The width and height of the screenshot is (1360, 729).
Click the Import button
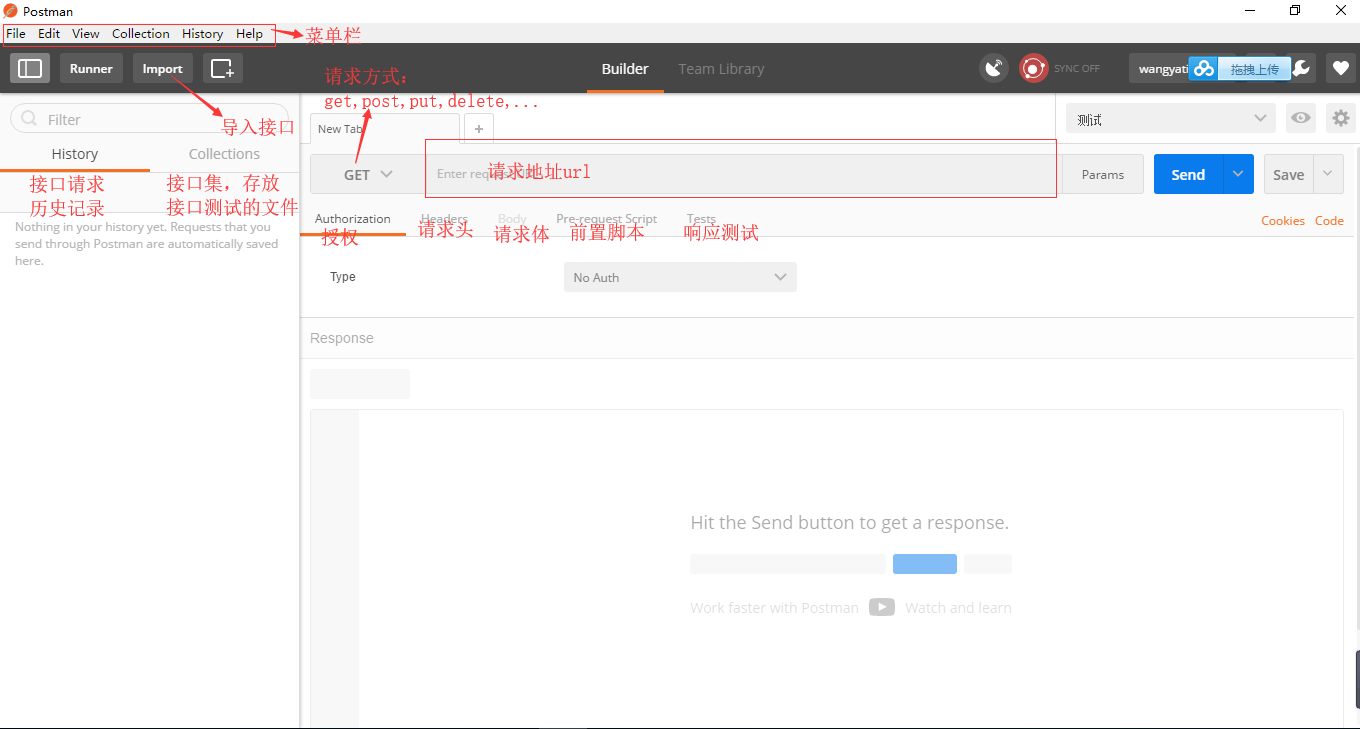pyautogui.click(x=162, y=68)
